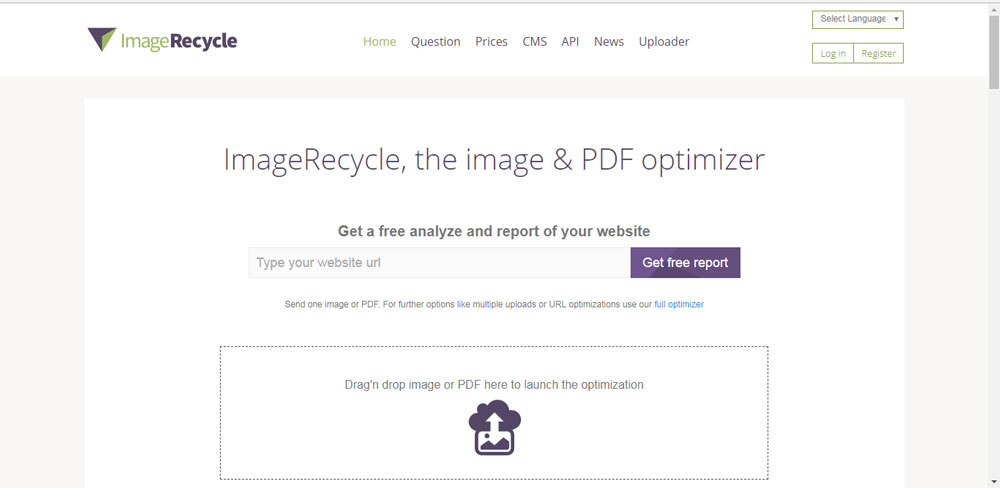1000x488 pixels.
Task: Open the Select Language dropdown
Action: tap(858, 19)
